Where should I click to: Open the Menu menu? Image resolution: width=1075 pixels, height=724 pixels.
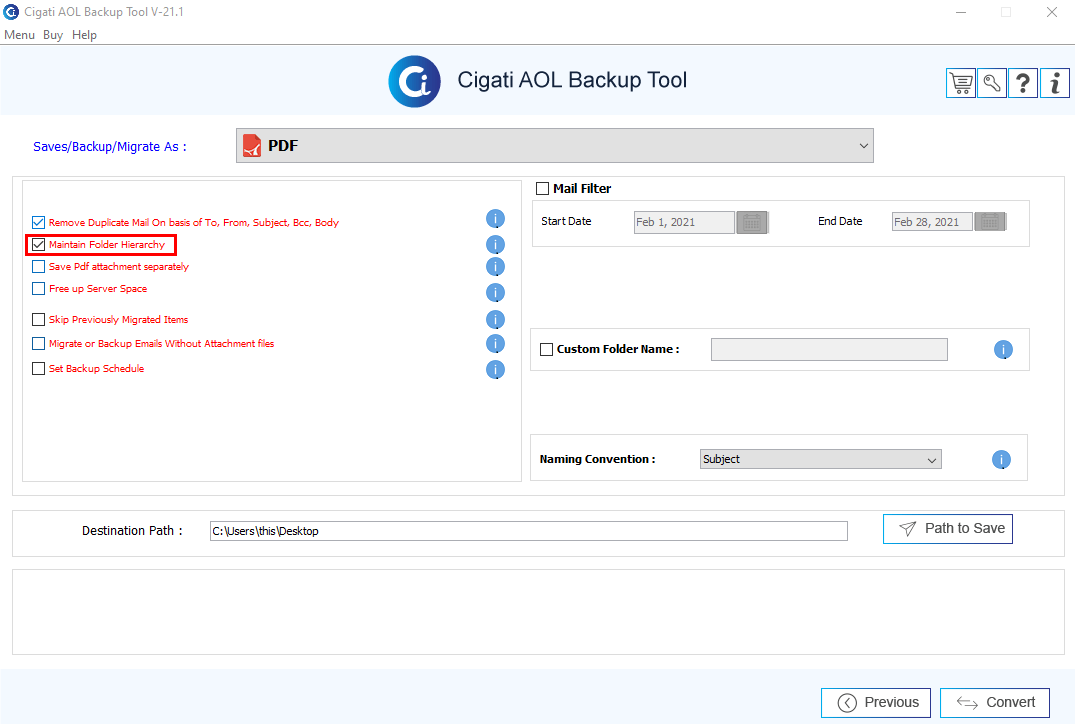19,35
